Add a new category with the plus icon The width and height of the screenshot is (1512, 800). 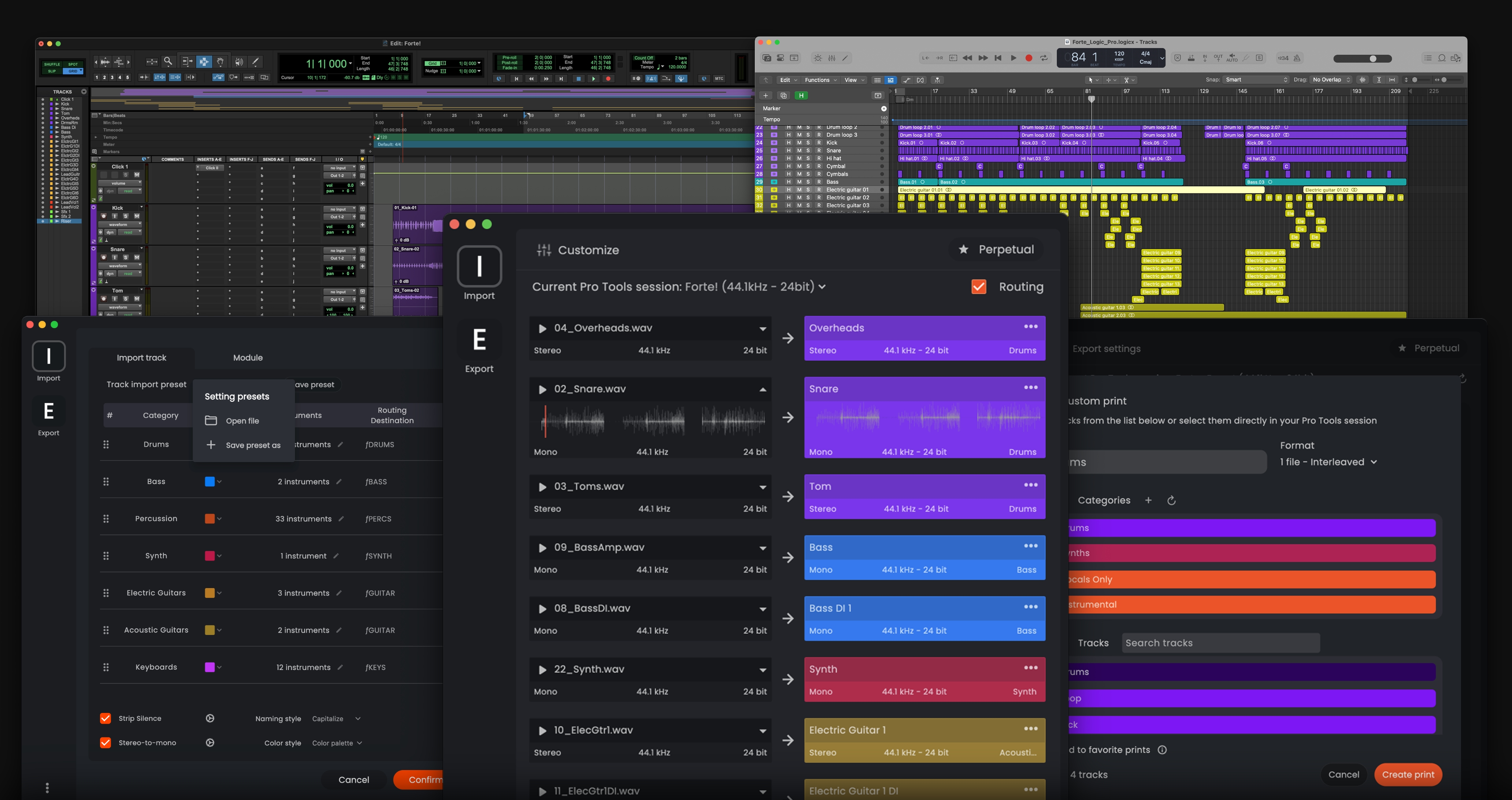pyautogui.click(x=1149, y=500)
